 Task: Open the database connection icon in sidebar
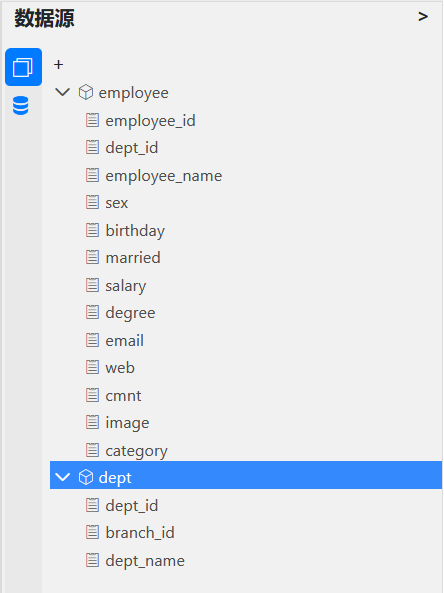coord(20,106)
